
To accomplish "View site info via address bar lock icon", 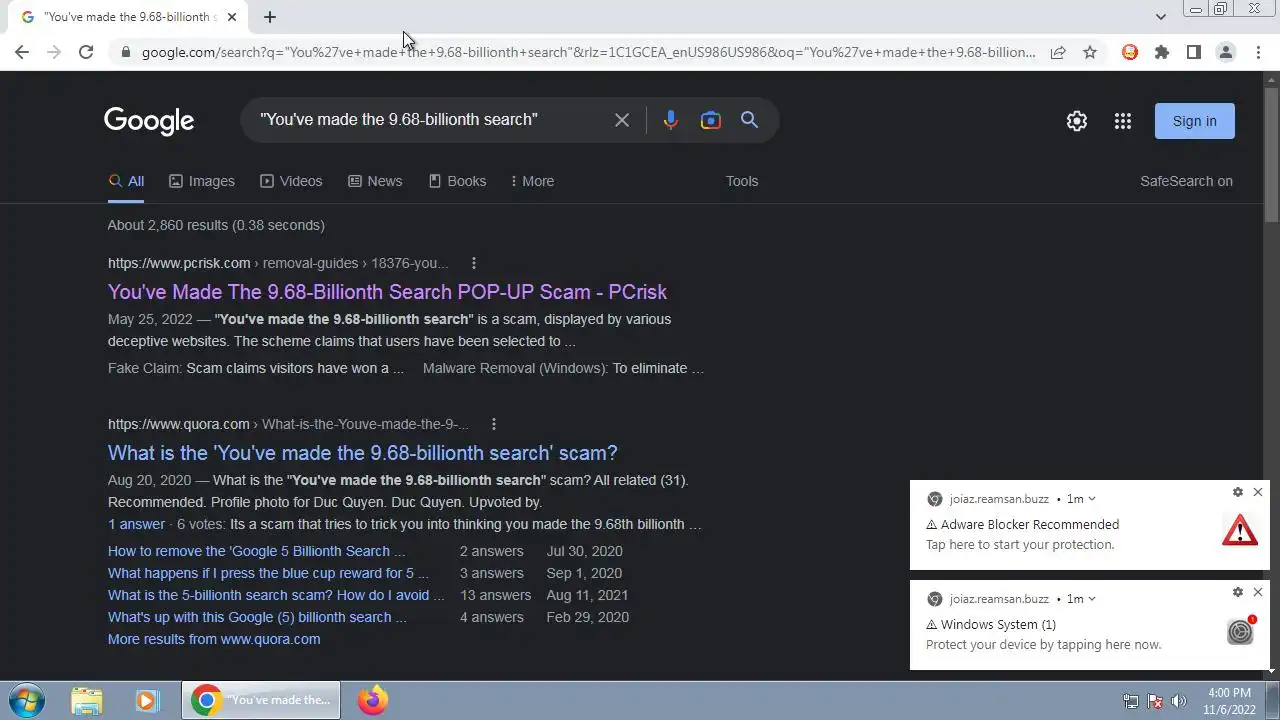I will point(126,52).
